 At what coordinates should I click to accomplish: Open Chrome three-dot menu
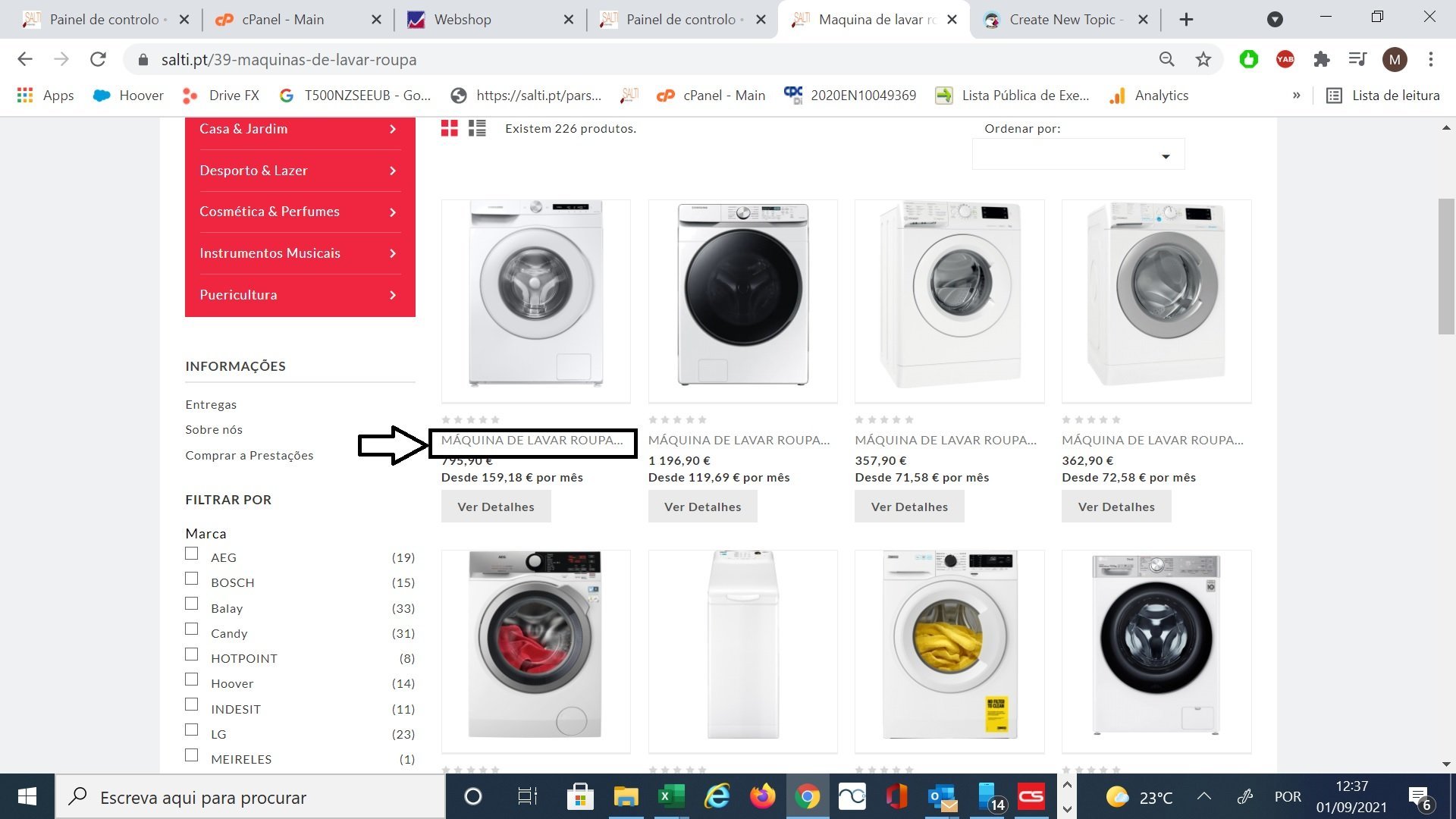pyautogui.click(x=1430, y=59)
